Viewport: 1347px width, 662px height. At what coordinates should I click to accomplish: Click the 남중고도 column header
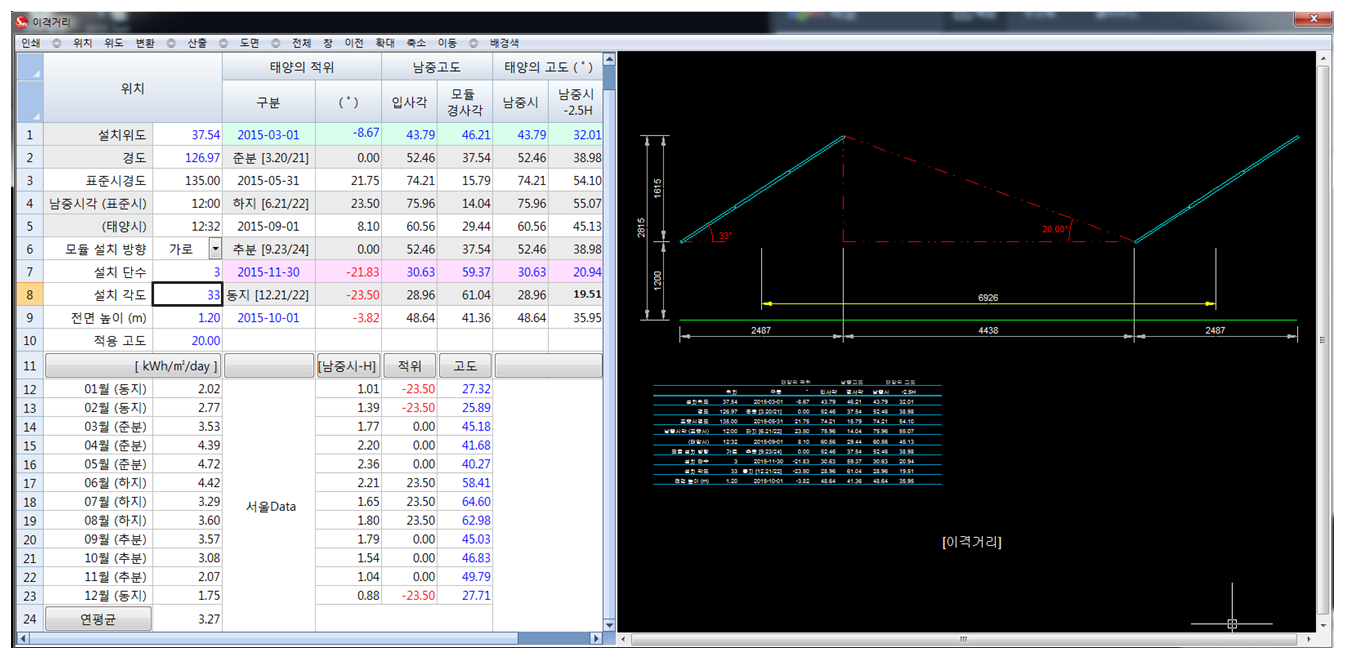pos(437,67)
